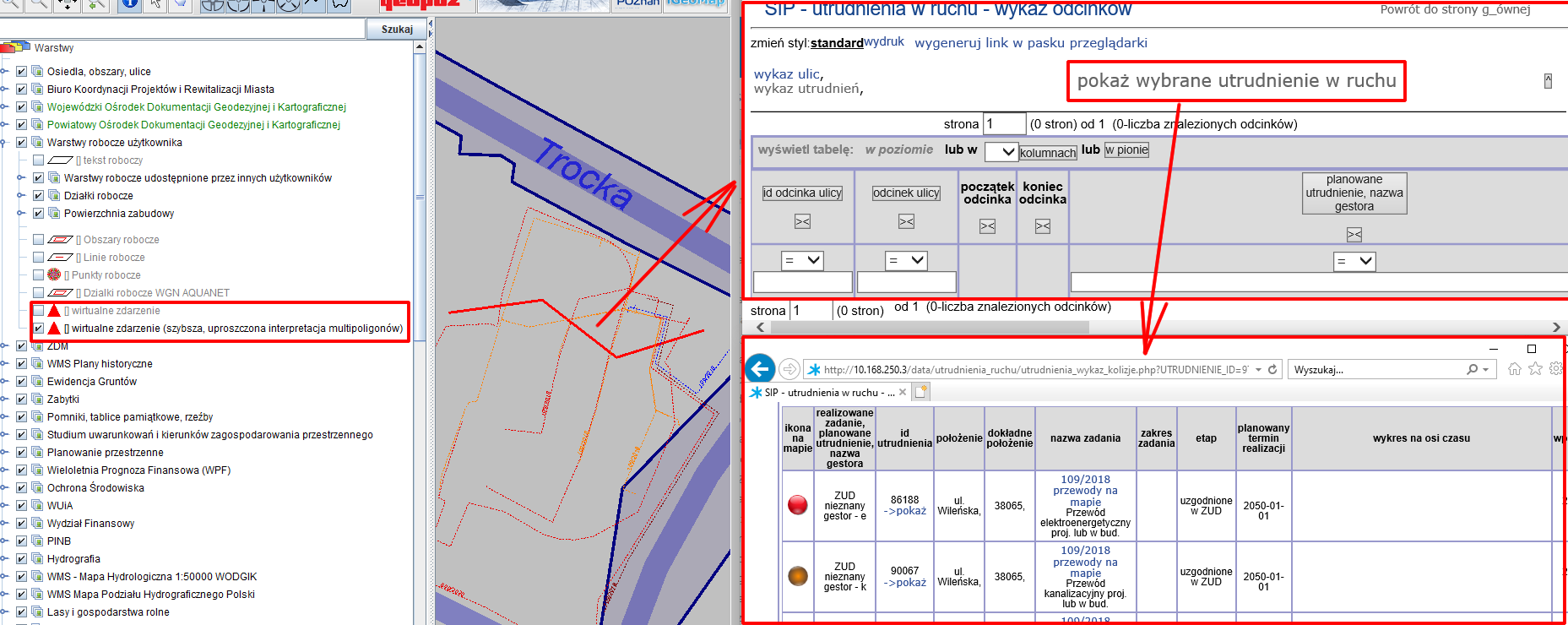
Task: Select the 'SIP - utrudnienia w ruchu' browser tab
Action: [x=823, y=393]
